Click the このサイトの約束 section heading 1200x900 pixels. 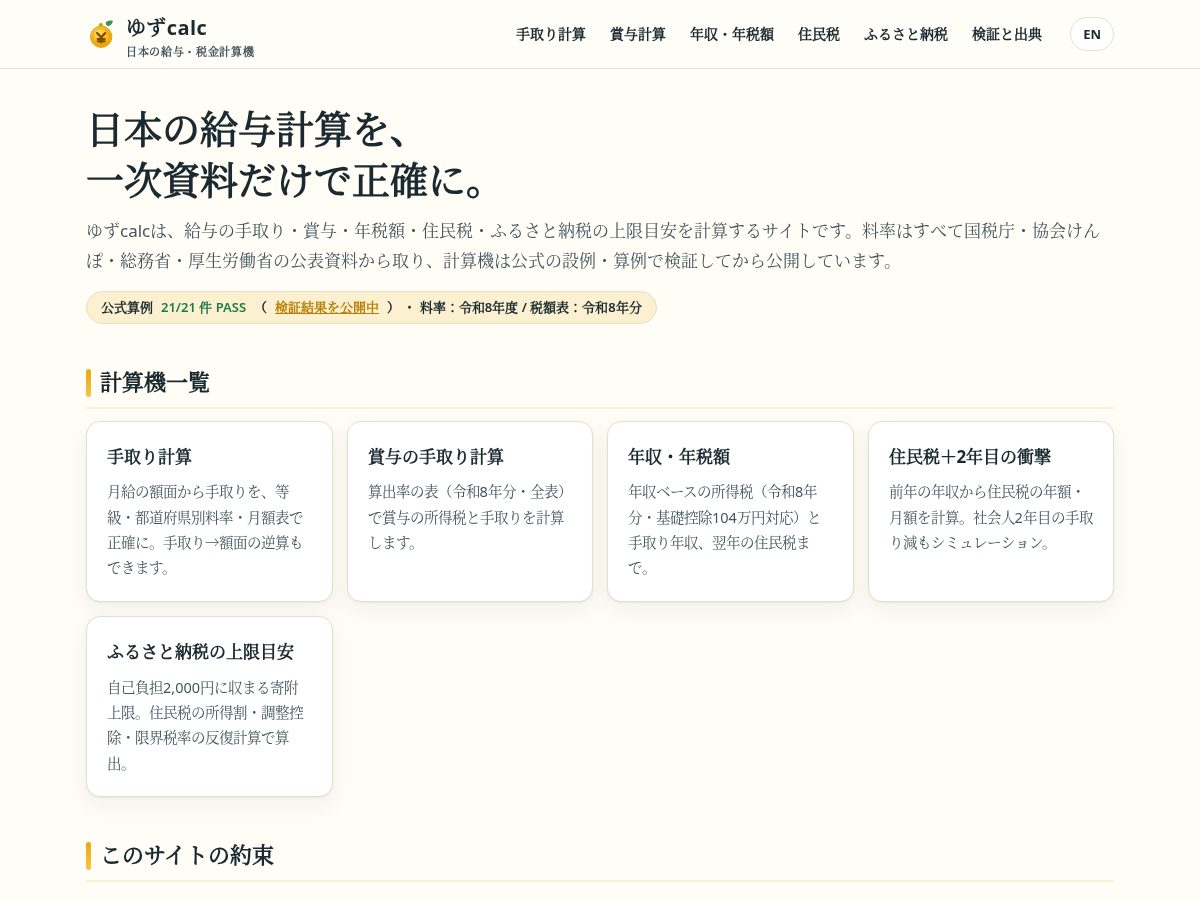(187, 855)
